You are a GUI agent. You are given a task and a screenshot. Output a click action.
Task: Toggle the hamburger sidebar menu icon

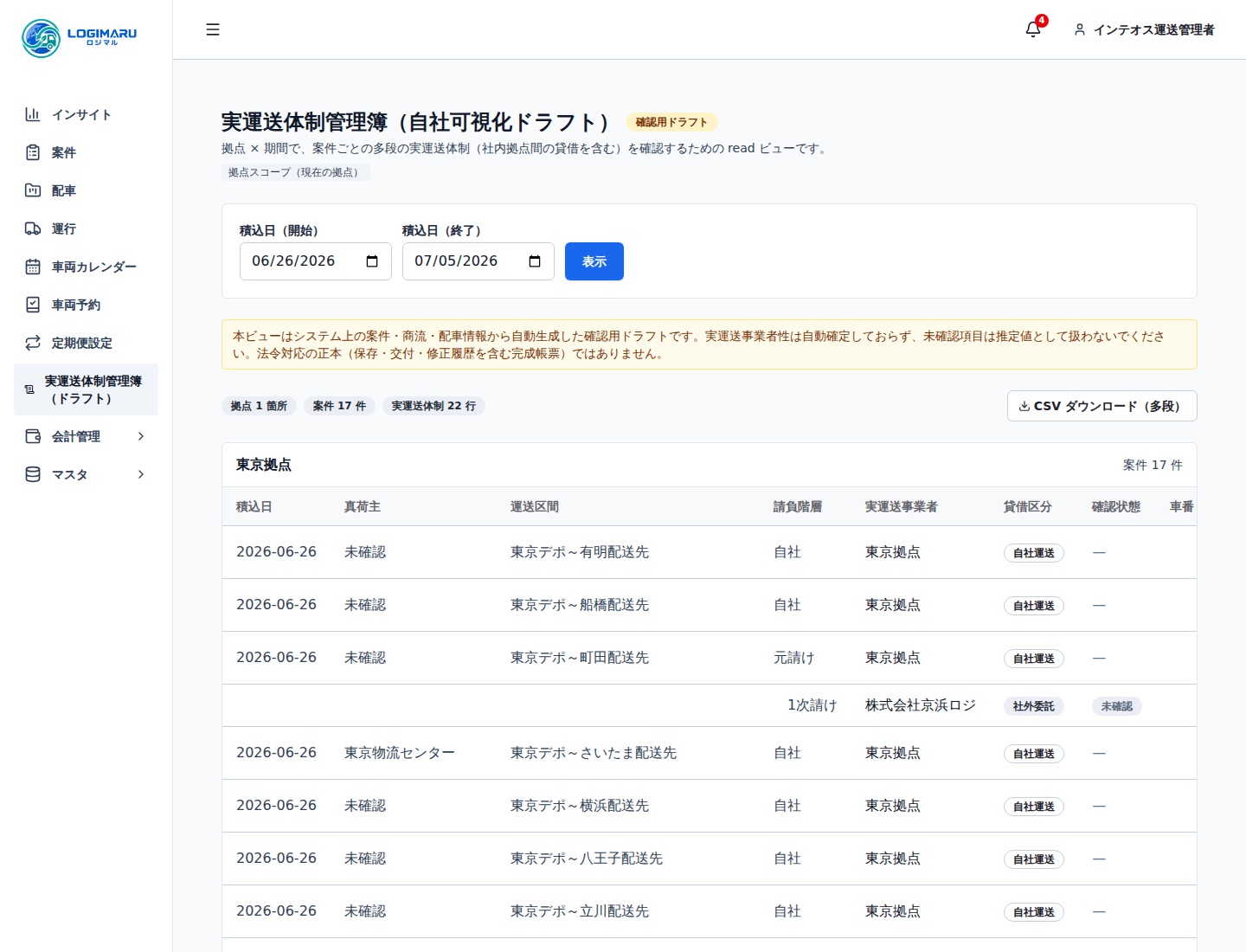point(213,29)
